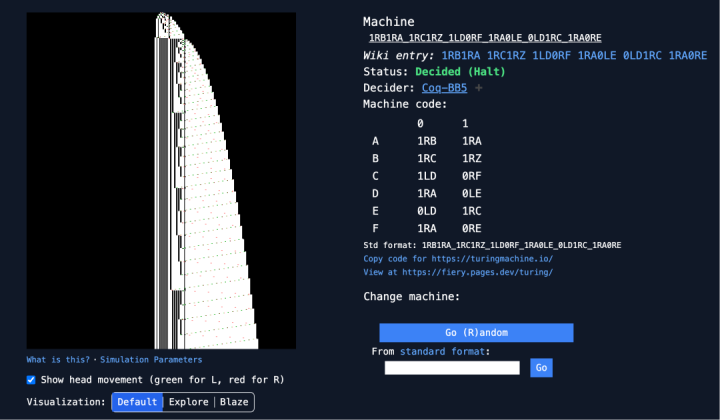Open the 'What is this?' link
Screen dimensions: 720x420
tap(57, 359)
